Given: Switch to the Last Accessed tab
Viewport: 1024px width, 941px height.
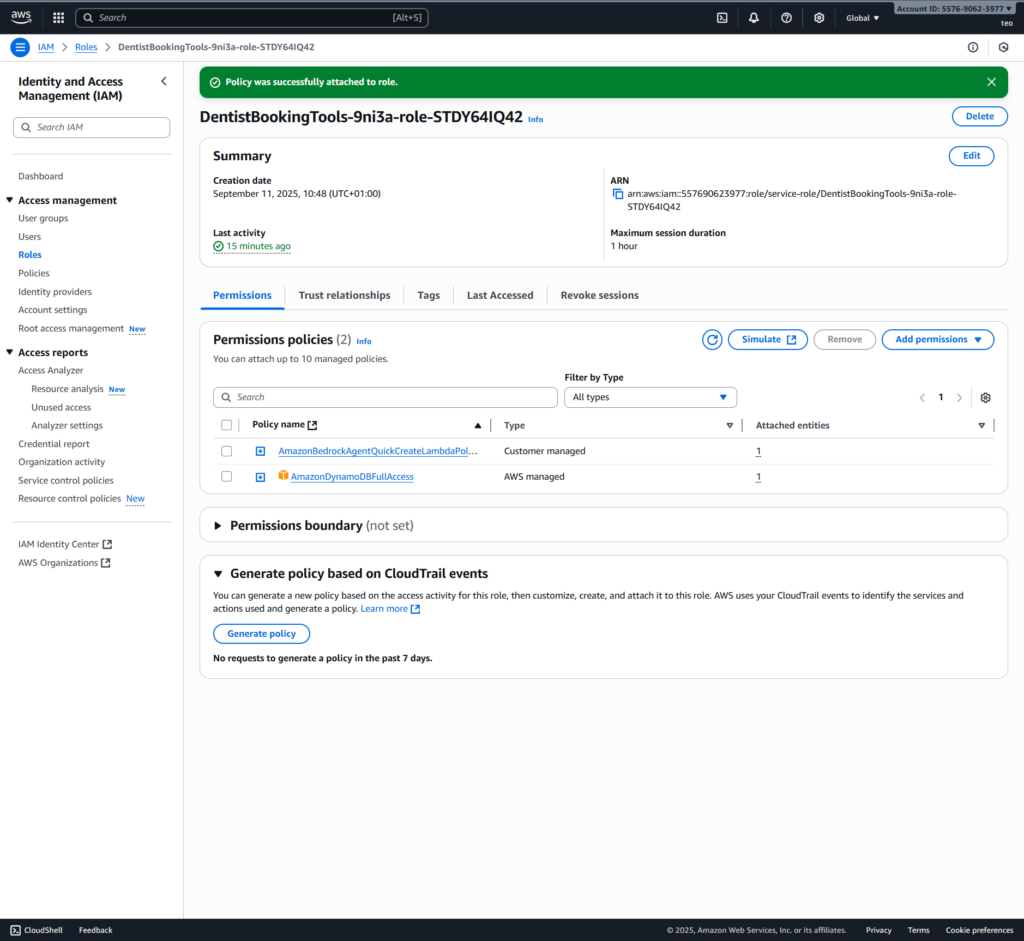Looking at the screenshot, I should (500, 296).
